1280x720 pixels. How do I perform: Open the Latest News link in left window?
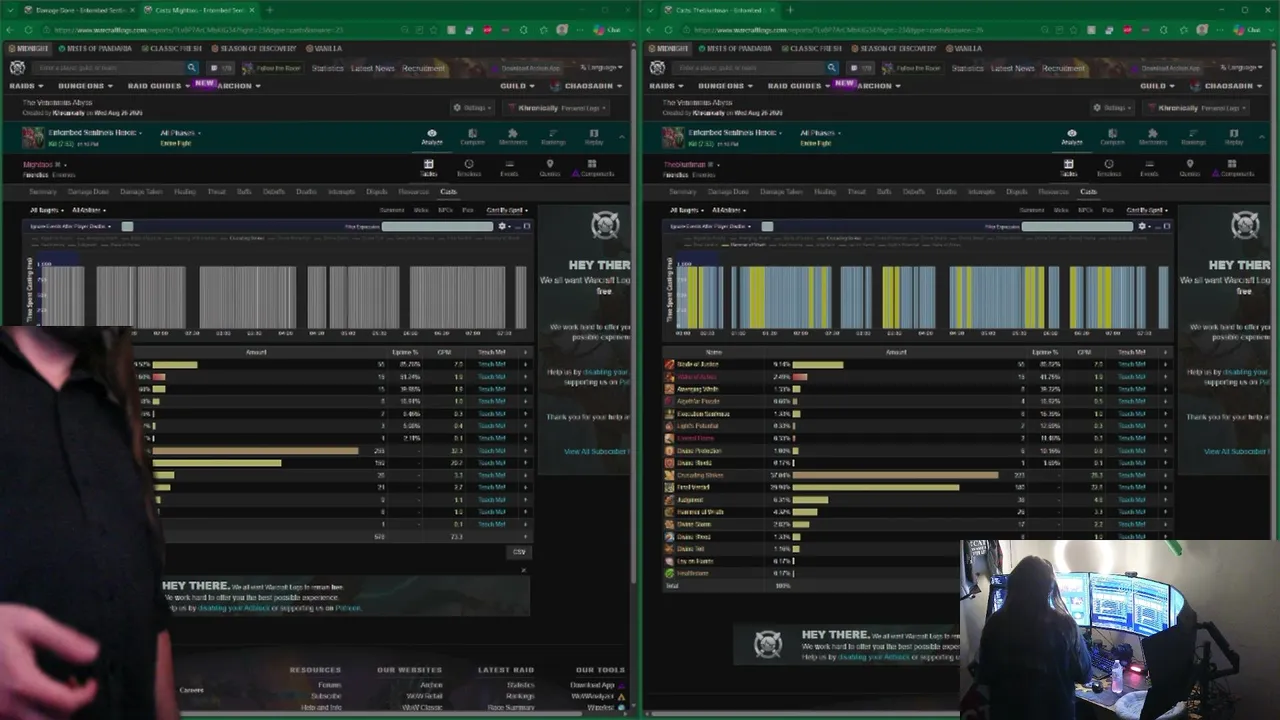point(372,68)
